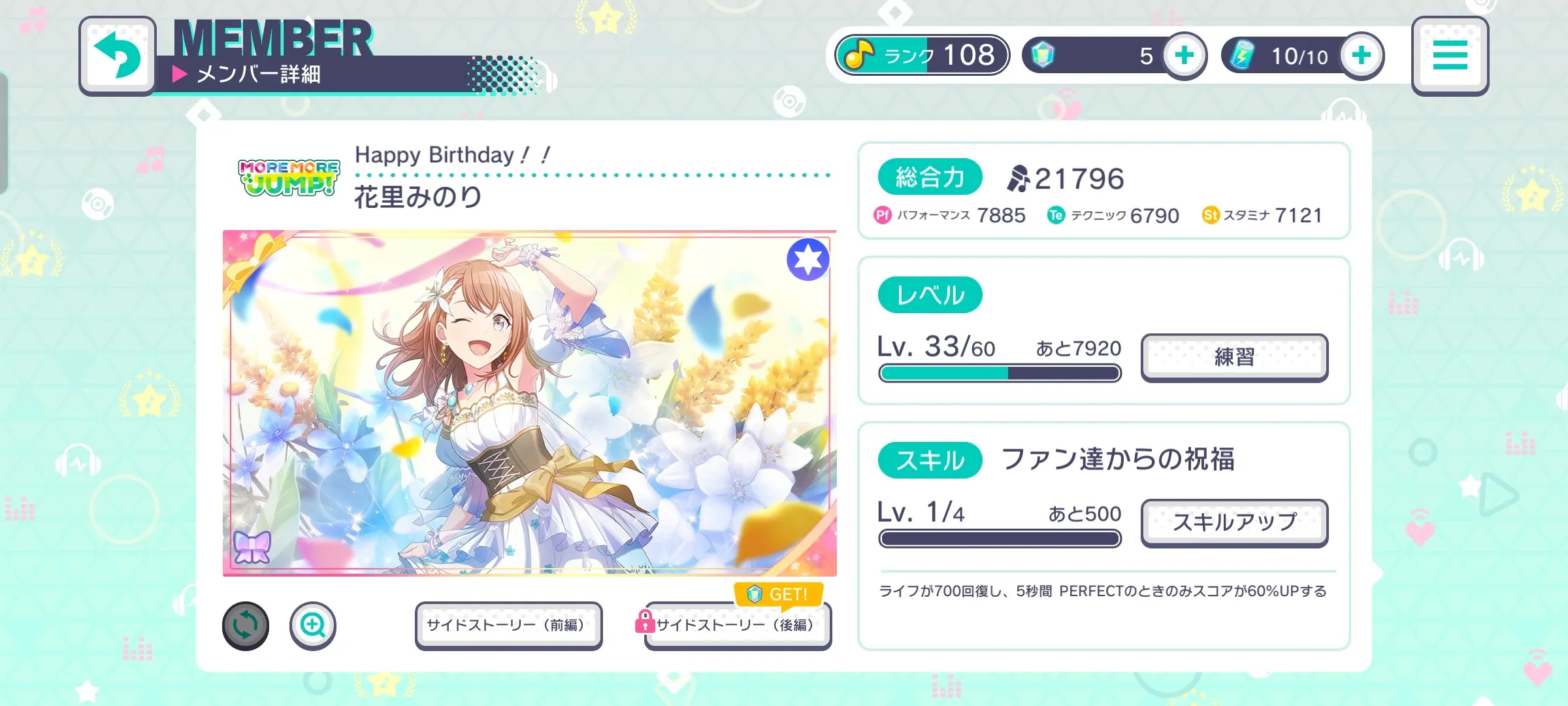This screenshot has width=1568, height=706.
Task: Open the hamburger menu
Action: [x=1450, y=56]
